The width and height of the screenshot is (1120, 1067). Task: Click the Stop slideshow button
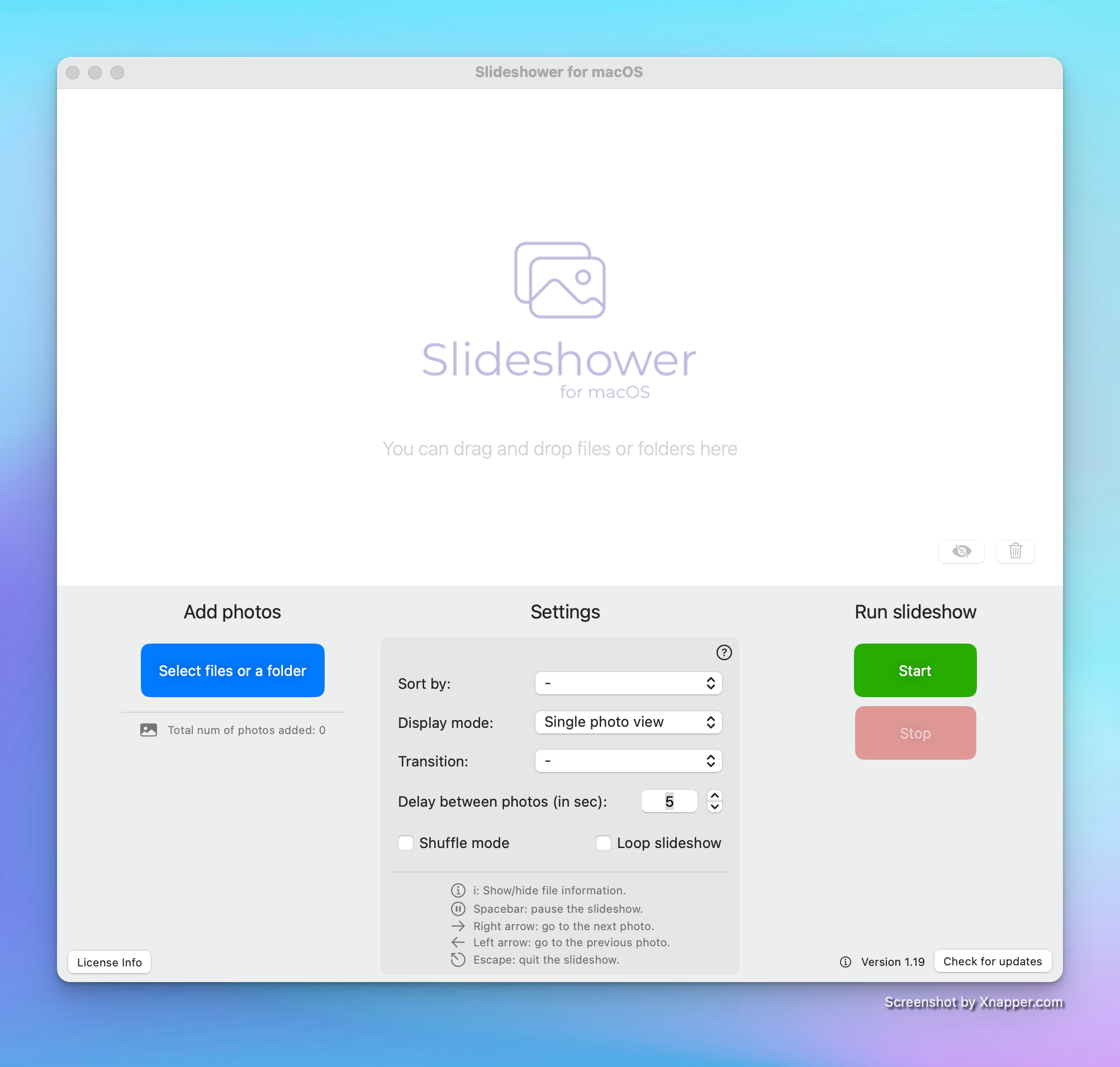pyautogui.click(x=915, y=733)
